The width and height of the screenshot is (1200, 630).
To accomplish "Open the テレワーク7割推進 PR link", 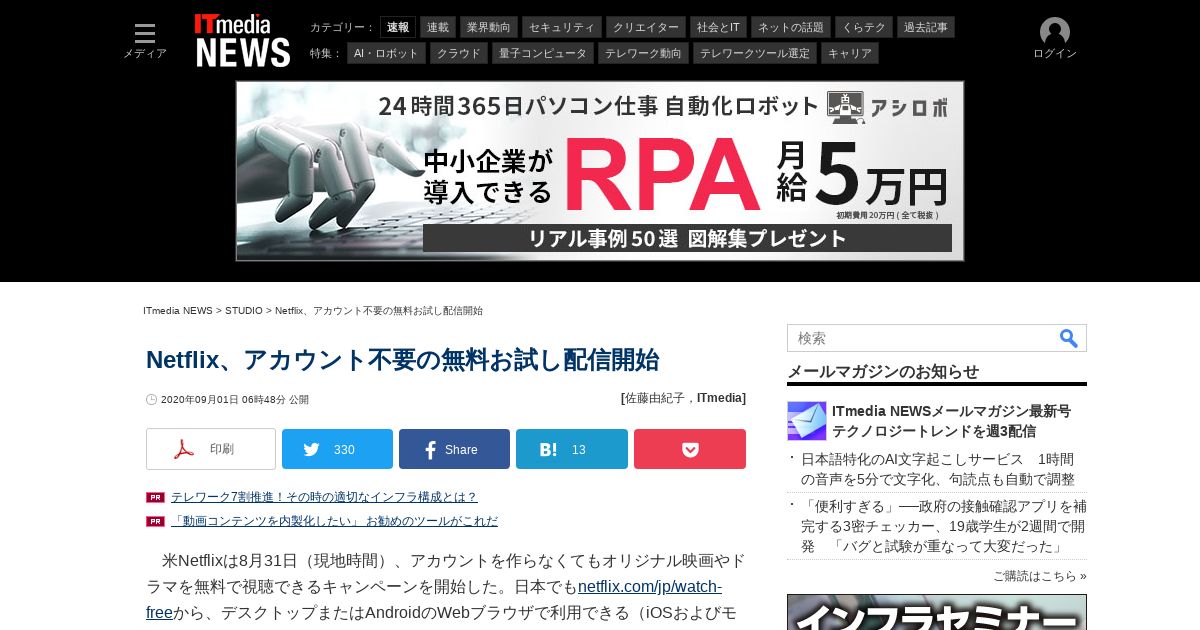I will pos(324,497).
